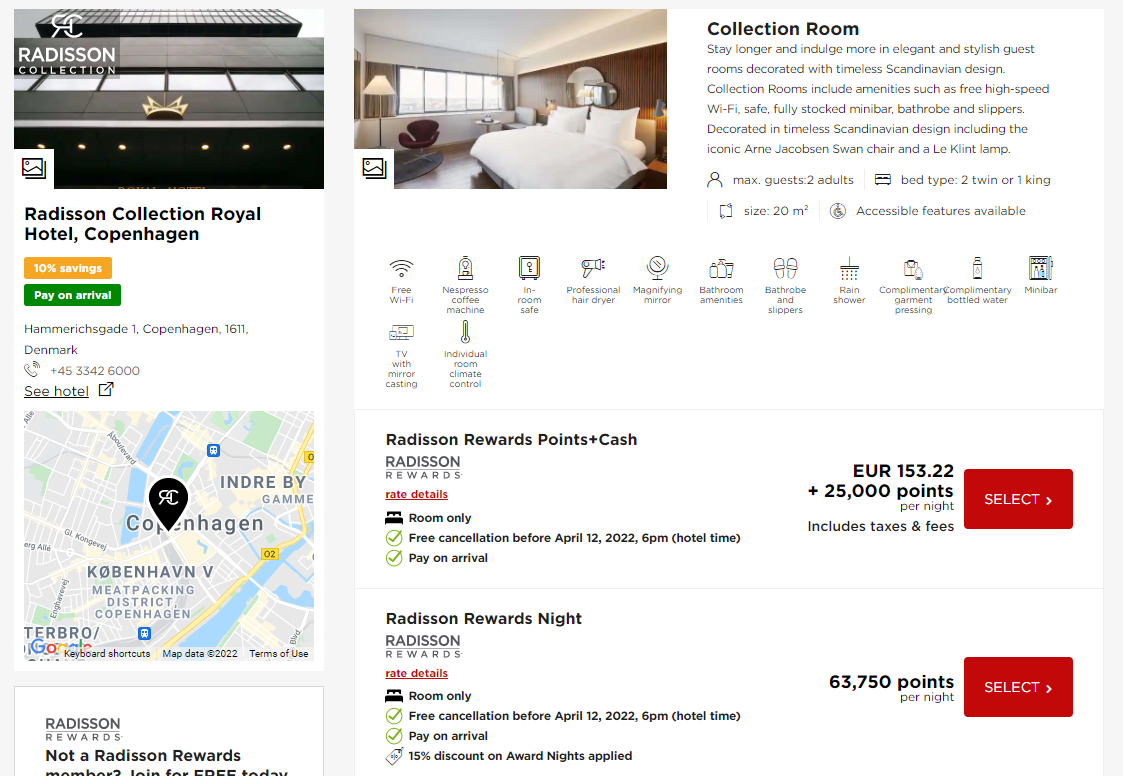
Task: Click the In-room safe amenity icon
Action: pyautogui.click(x=529, y=270)
